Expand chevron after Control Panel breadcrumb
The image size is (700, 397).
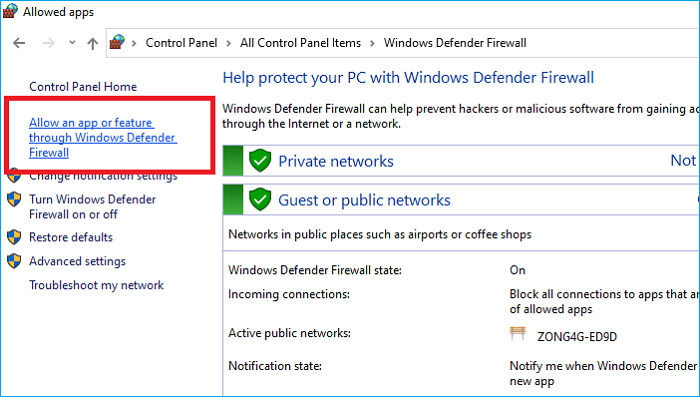tap(229, 43)
